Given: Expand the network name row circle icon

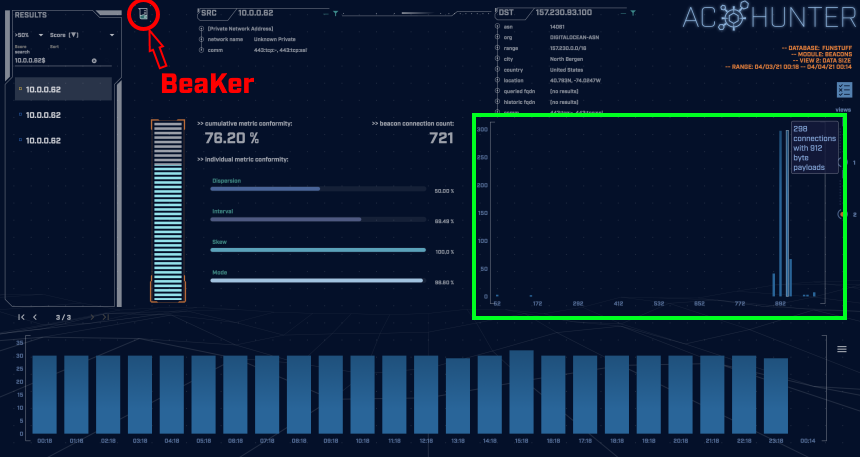Looking at the screenshot, I should (x=201, y=40).
